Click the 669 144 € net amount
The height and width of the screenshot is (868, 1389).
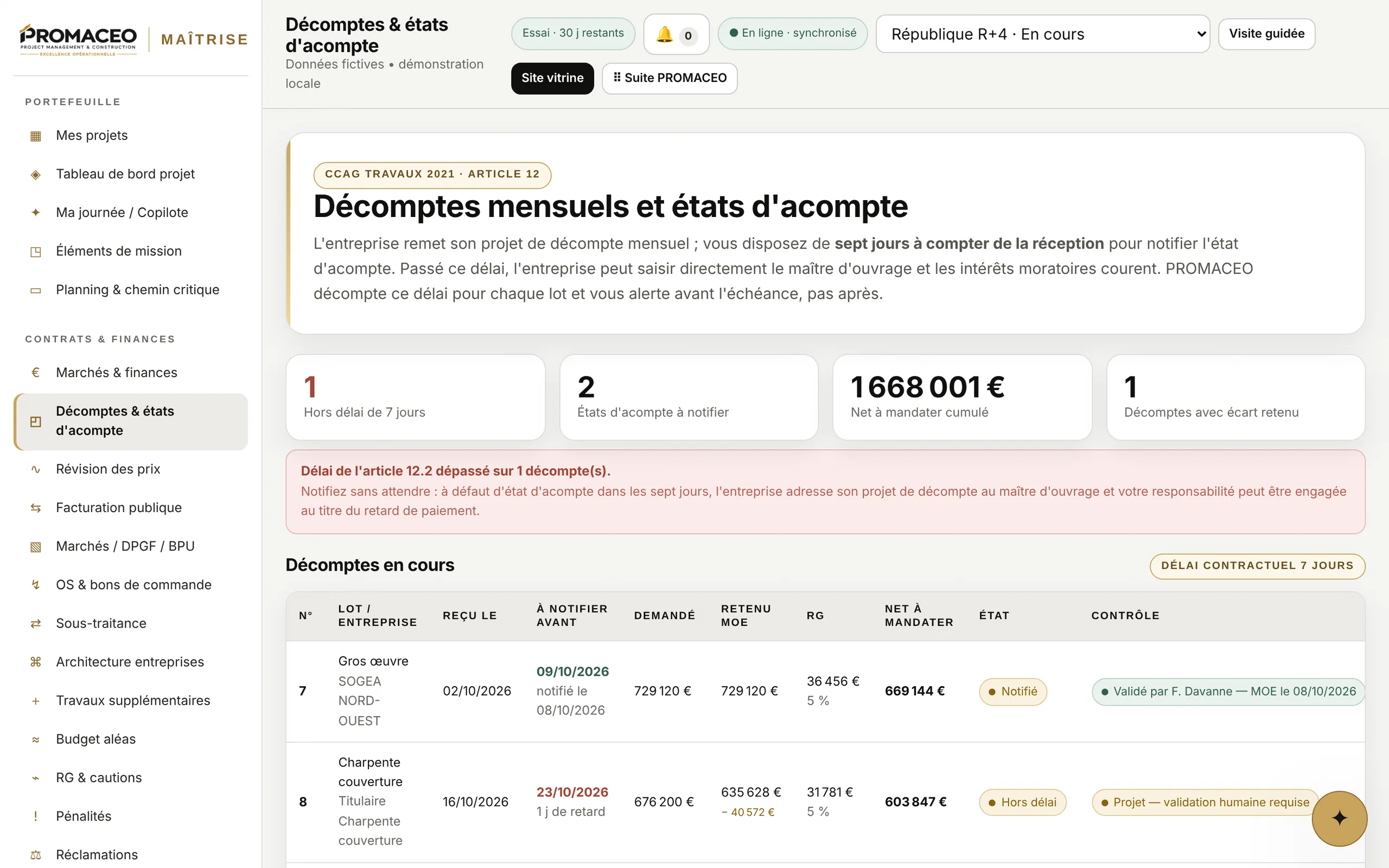(x=914, y=691)
